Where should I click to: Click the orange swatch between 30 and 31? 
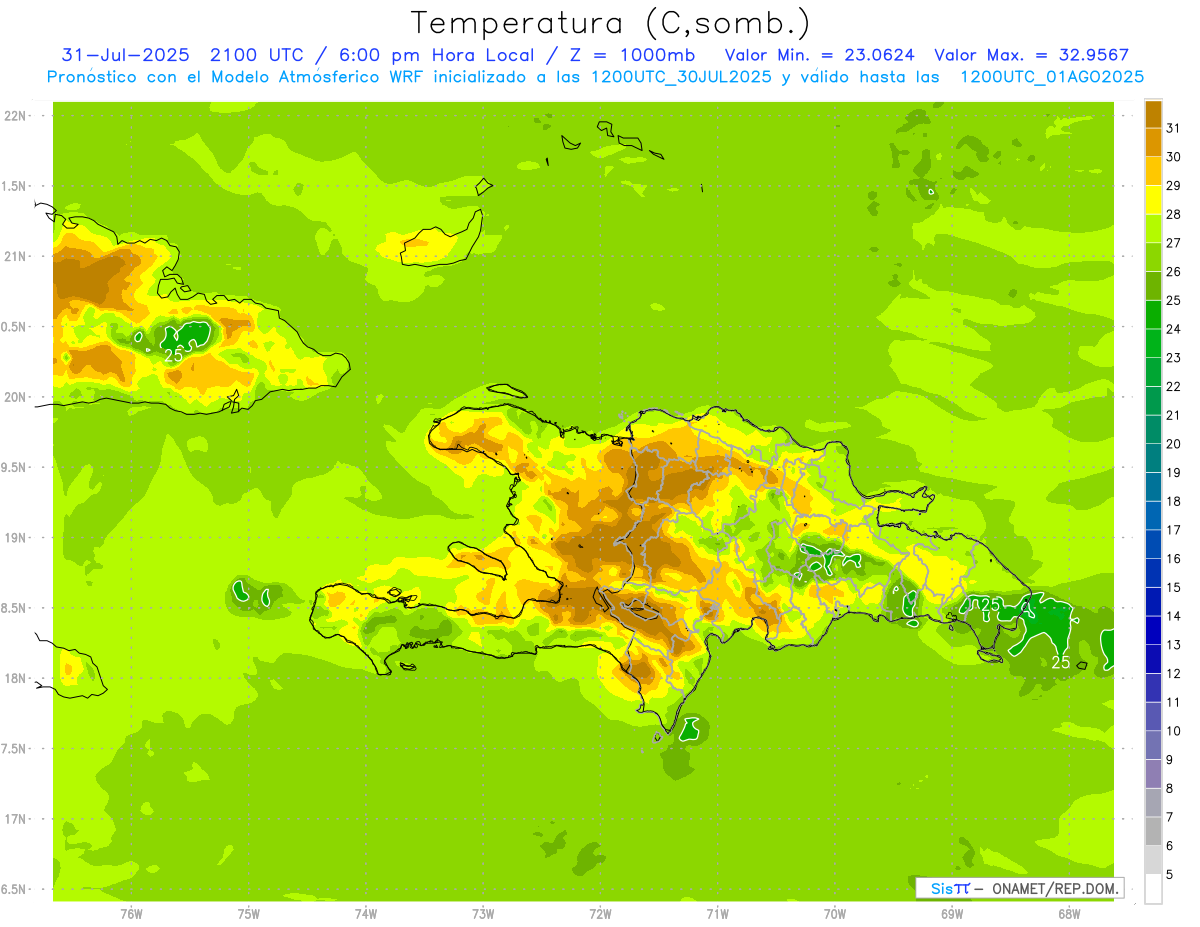pos(1153,143)
